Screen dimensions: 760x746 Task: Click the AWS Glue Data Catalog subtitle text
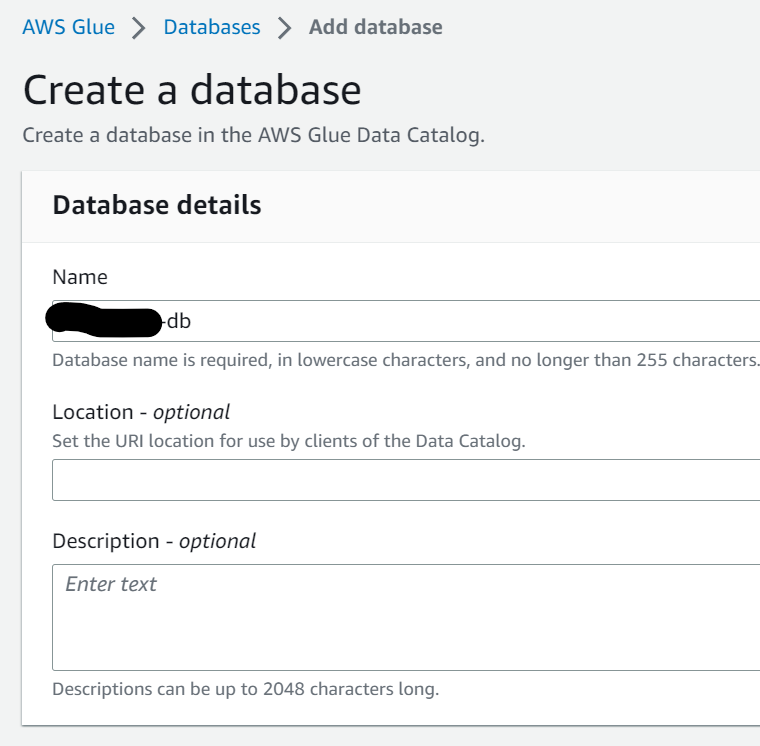253,135
